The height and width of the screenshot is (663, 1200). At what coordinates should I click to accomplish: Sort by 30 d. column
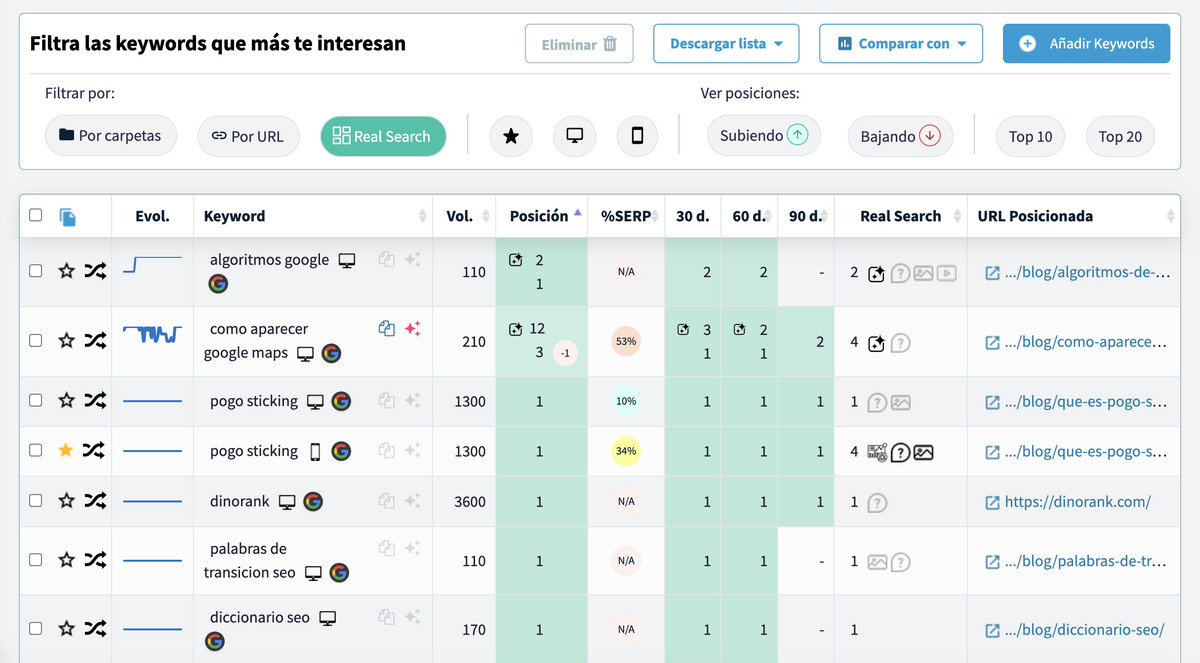[x=692, y=216]
